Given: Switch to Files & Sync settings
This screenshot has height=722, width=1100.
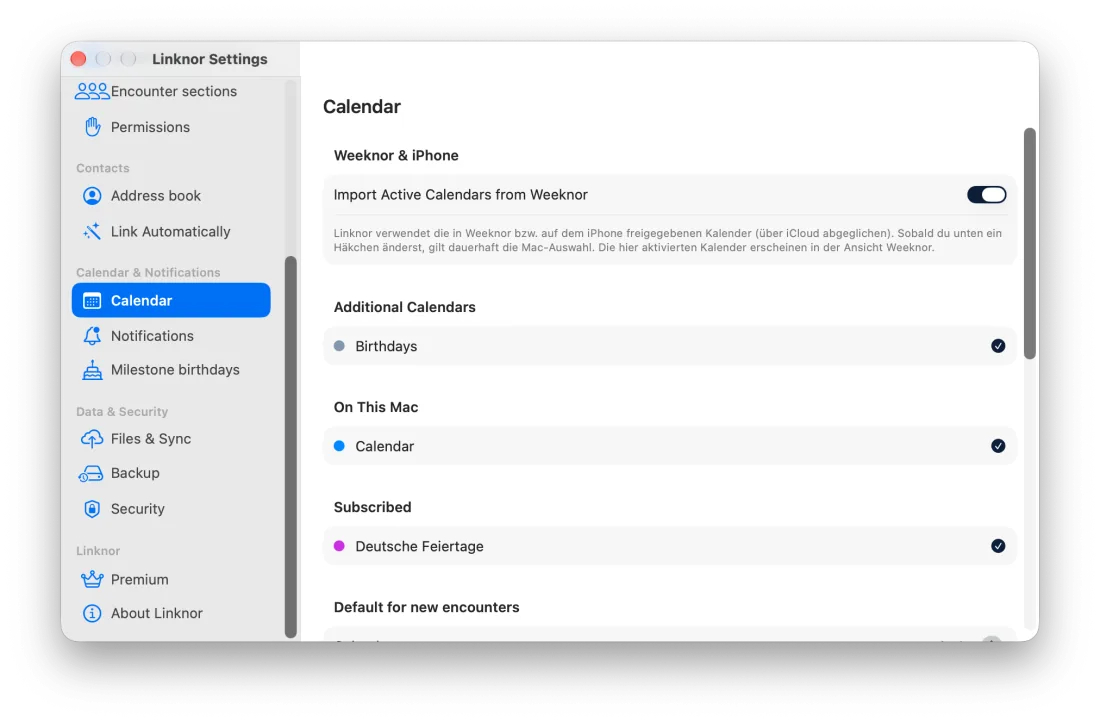Looking at the screenshot, I should click(x=171, y=439).
